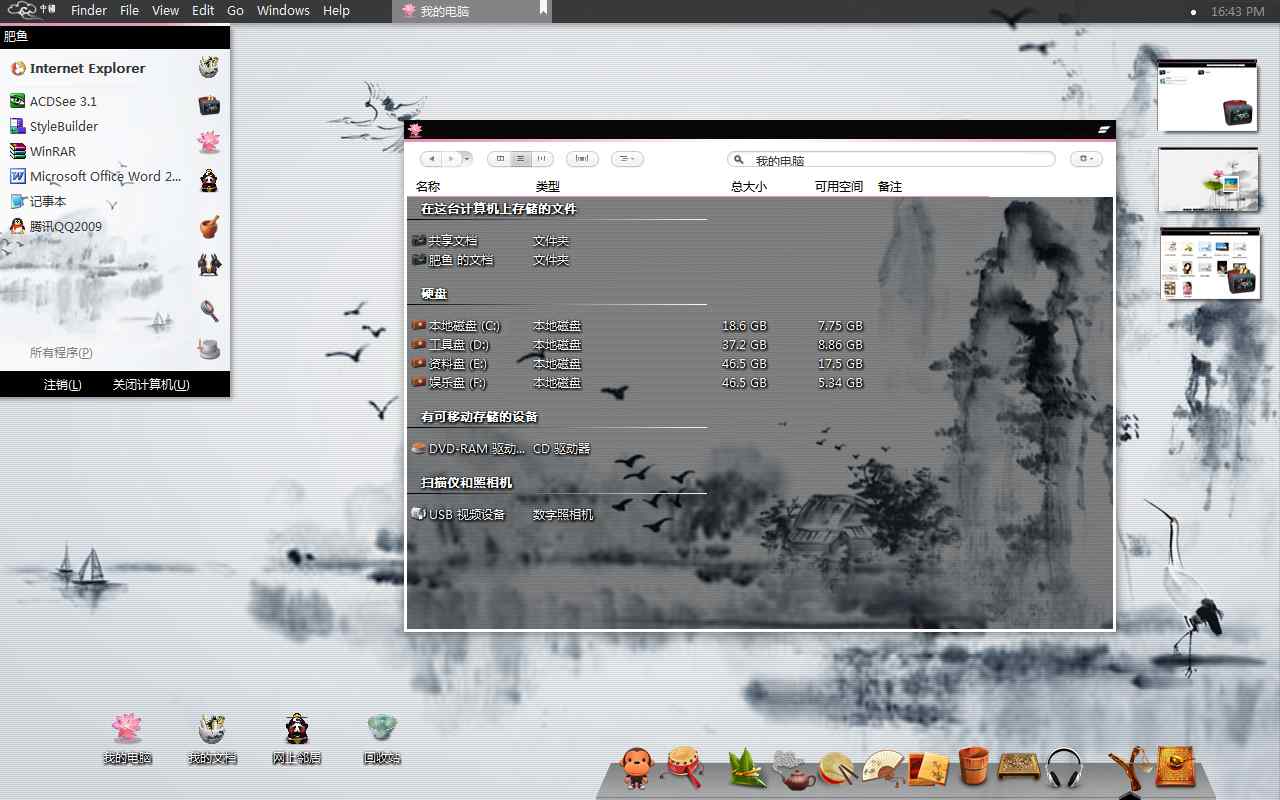
Task: Open the Windows menu
Action: 283,10
